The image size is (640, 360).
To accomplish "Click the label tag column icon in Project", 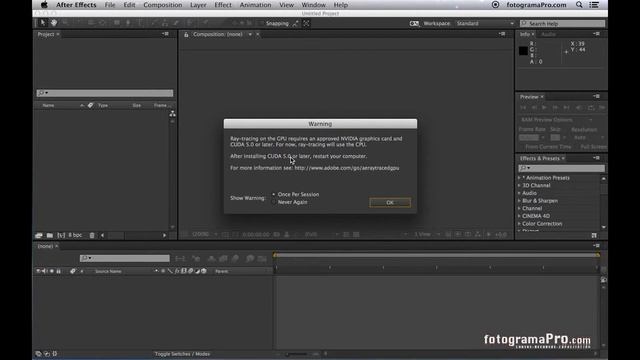I will [x=90, y=105].
